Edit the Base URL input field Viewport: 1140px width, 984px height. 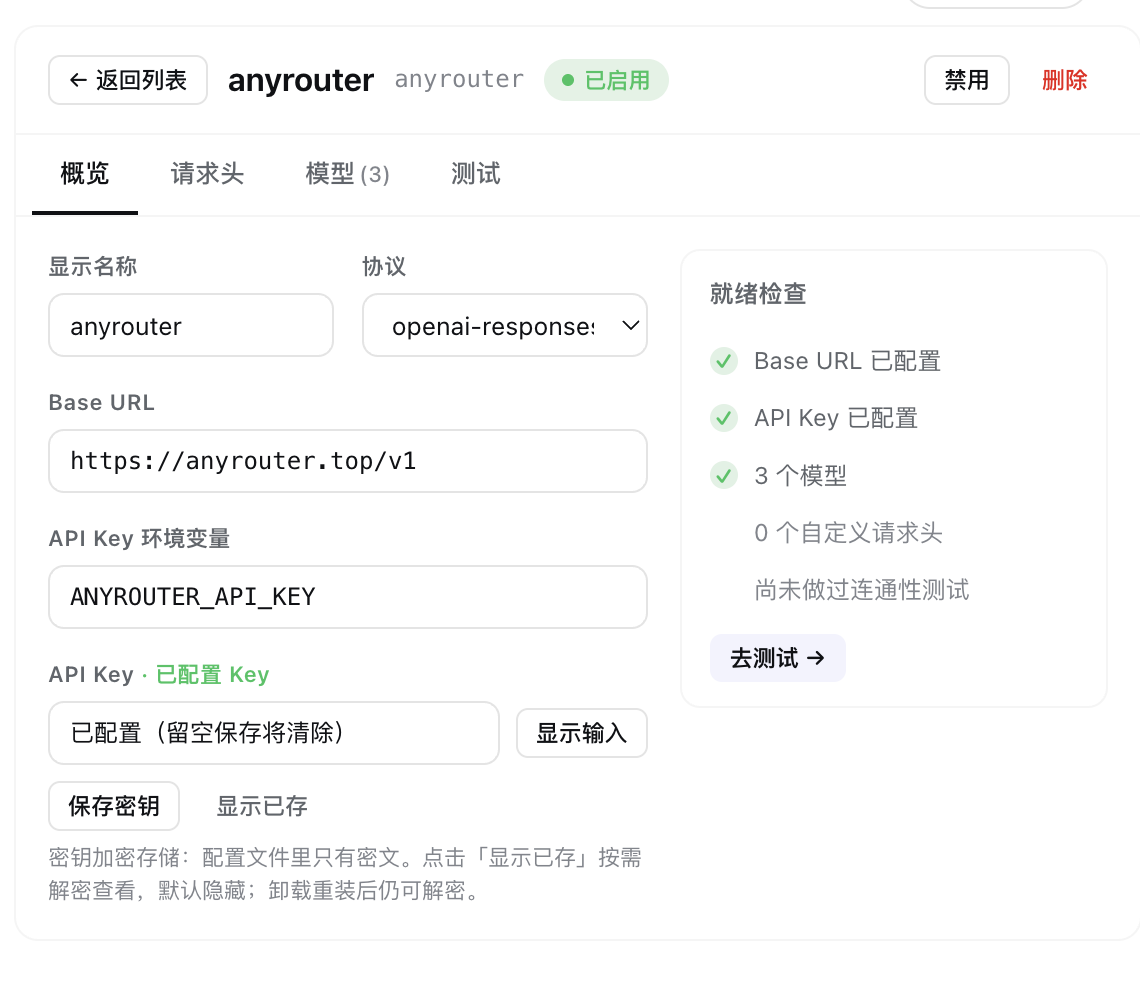pos(348,461)
